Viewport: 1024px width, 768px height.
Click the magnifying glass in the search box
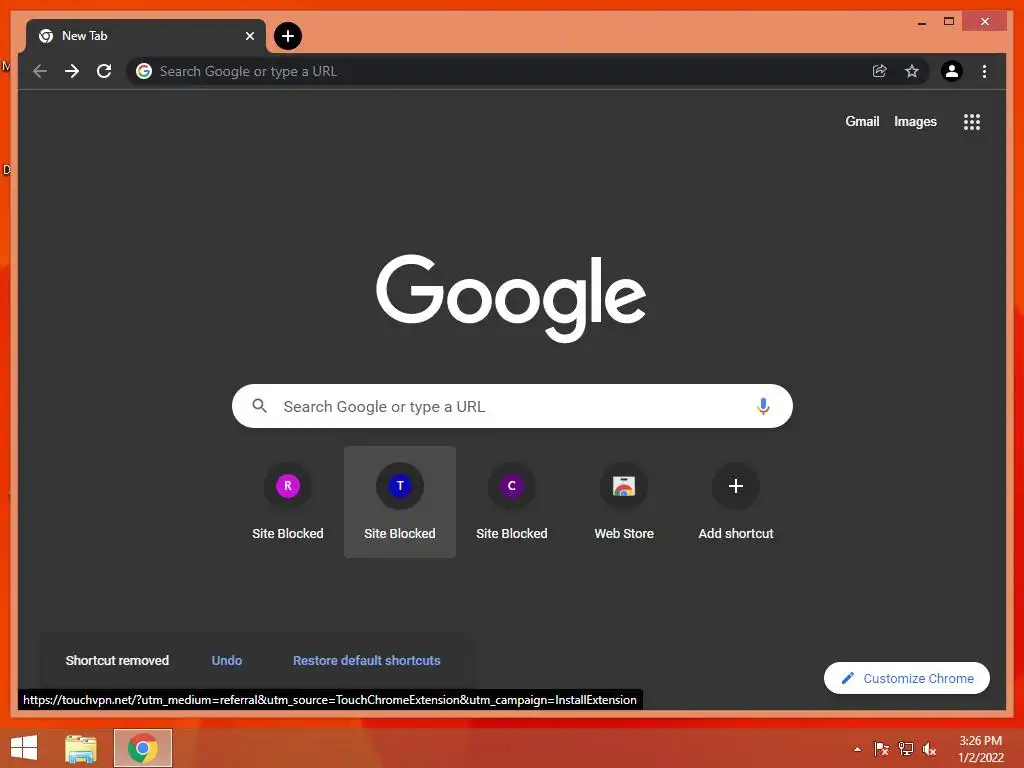coord(259,406)
